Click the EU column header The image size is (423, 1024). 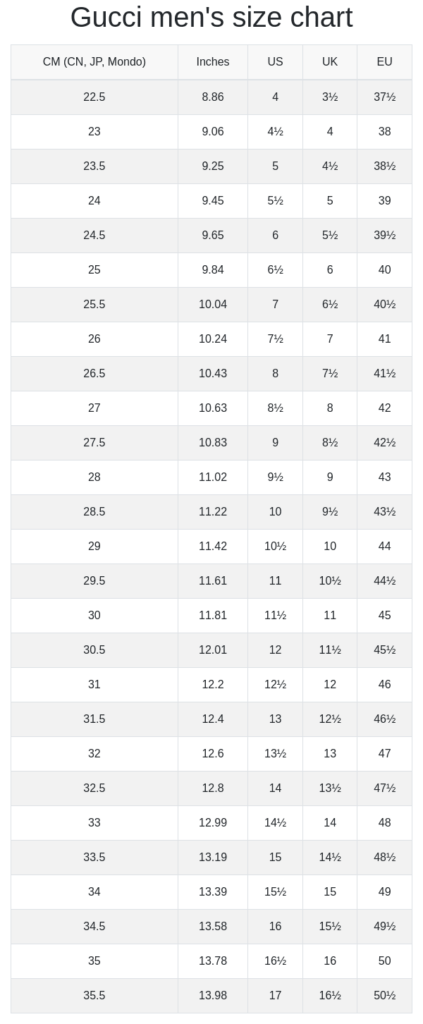point(384,62)
